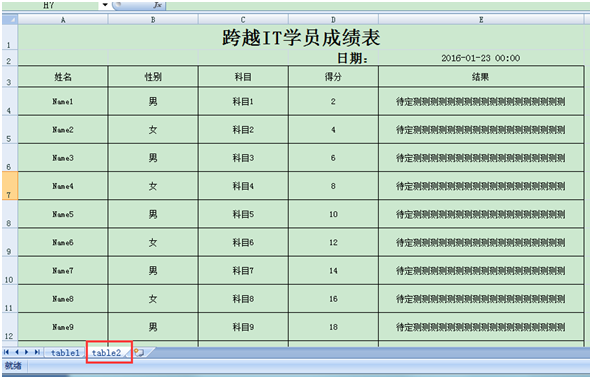Select row 11 header

tap(9, 299)
